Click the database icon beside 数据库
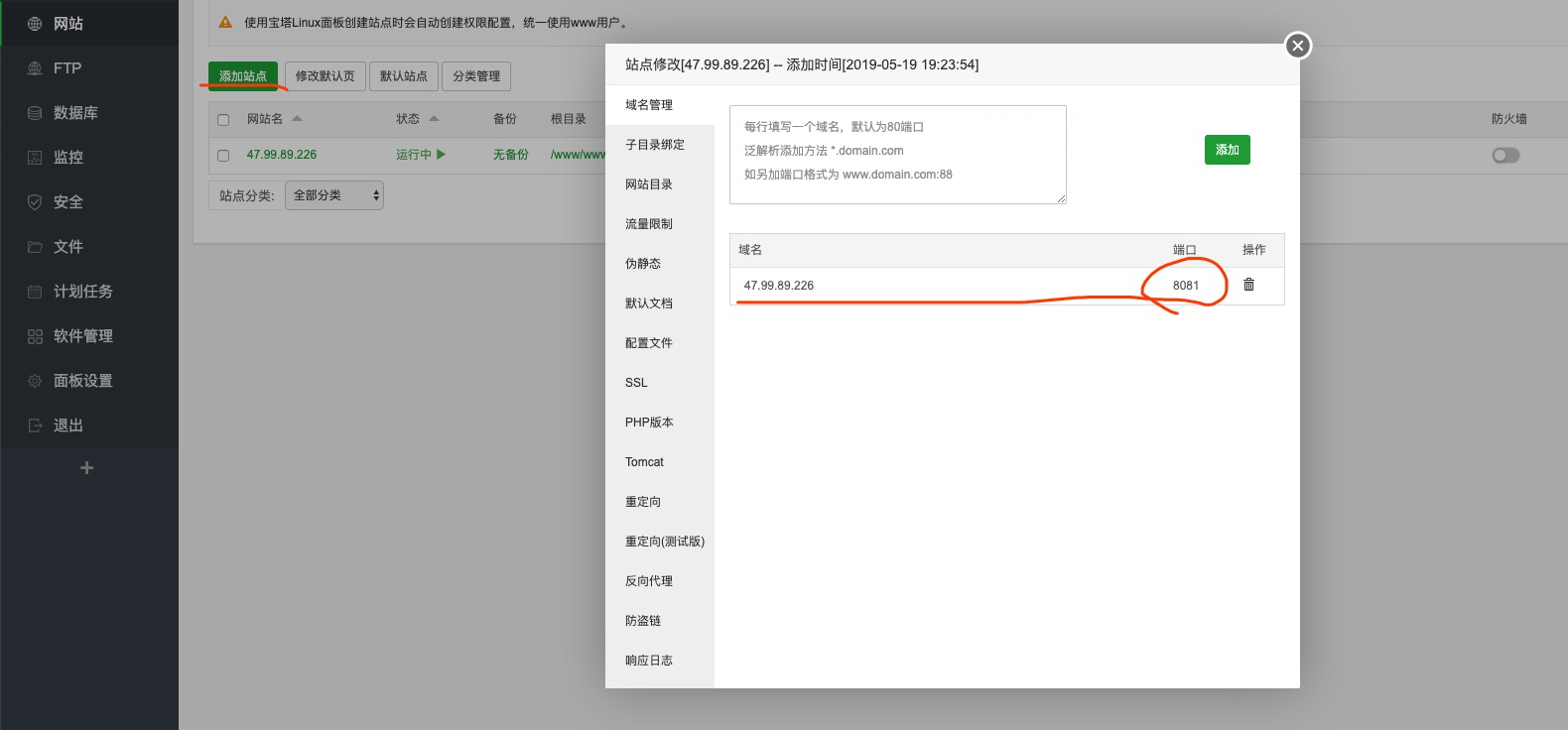Image resolution: width=1568 pixels, height=730 pixels. point(35,113)
